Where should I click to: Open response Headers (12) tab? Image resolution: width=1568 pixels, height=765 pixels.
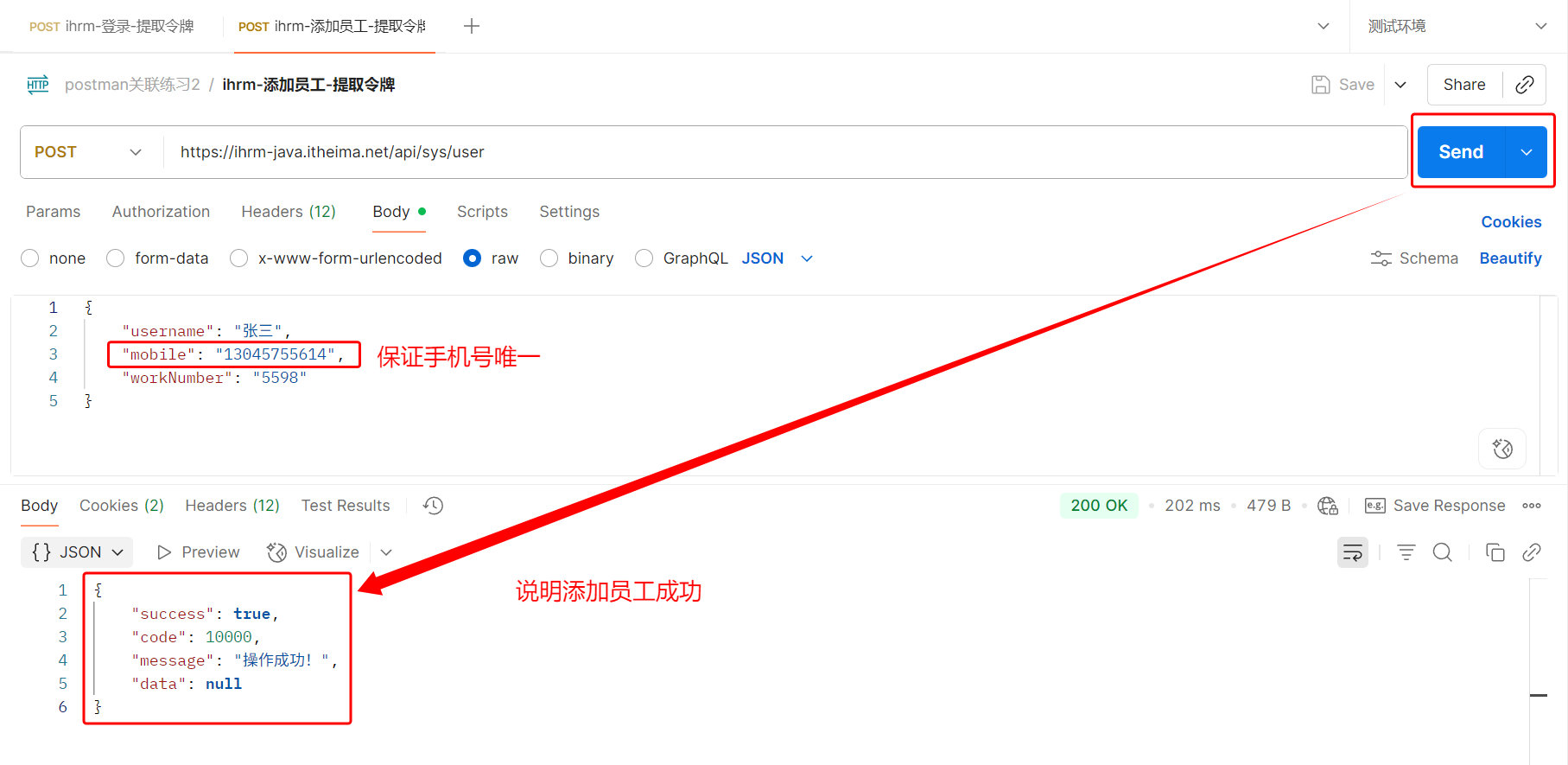pyautogui.click(x=232, y=506)
